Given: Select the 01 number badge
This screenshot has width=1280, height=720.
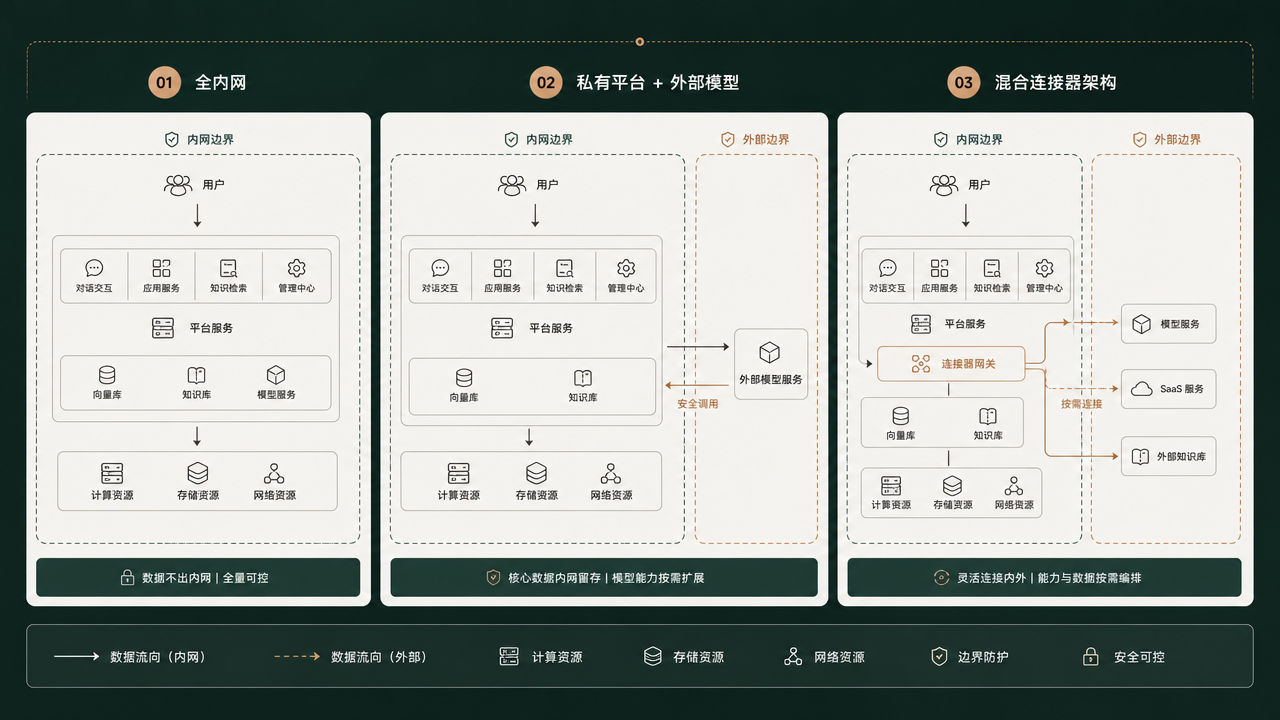Looking at the screenshot, I should [x=165, y=82].
